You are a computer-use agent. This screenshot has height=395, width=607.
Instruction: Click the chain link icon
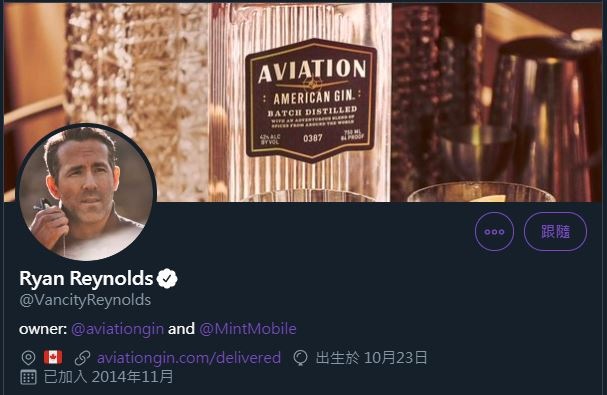click(x=82, y=358)
